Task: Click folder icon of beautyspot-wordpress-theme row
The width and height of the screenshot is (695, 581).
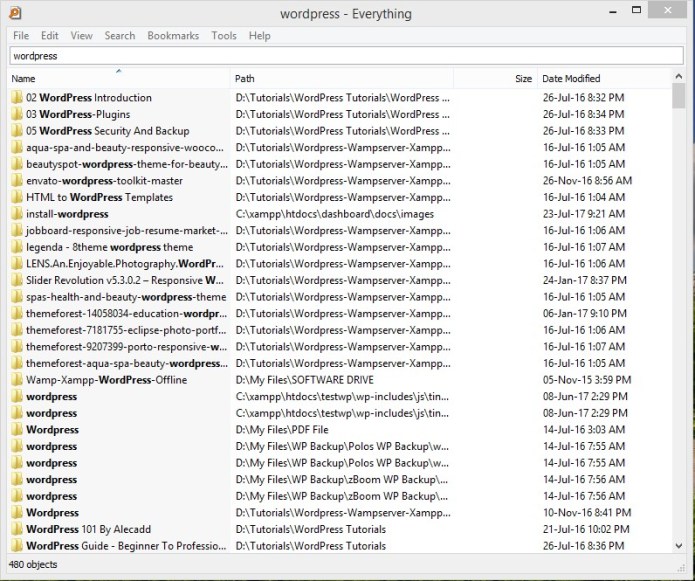Action: [17, 164]
